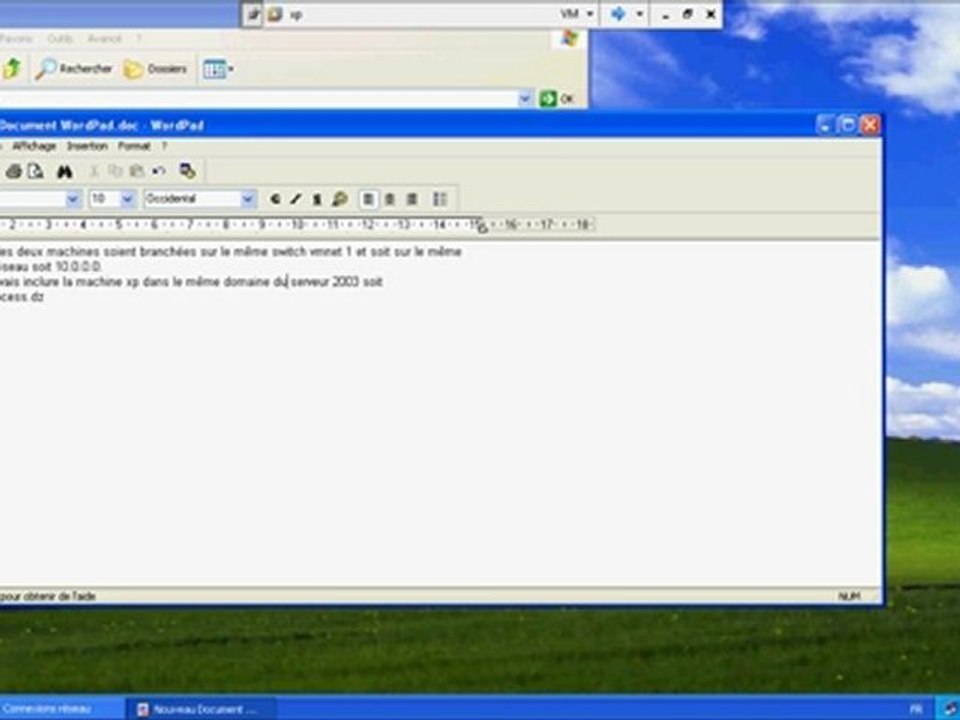The image size is (960, 720).
Task: Click the blue arrow icon on VM toolbar
Action: click(618, 14)
